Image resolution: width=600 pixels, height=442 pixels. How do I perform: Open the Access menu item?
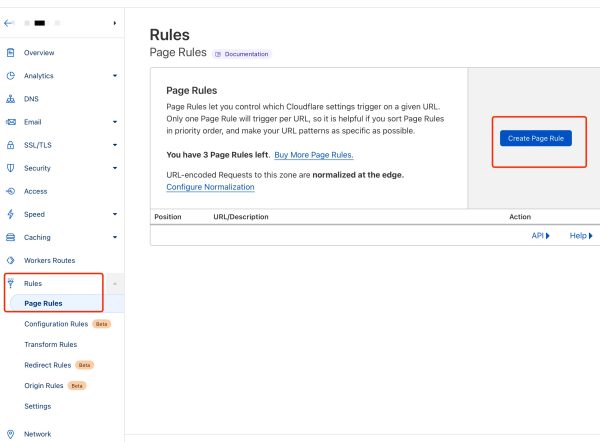(x=36, y=191)
